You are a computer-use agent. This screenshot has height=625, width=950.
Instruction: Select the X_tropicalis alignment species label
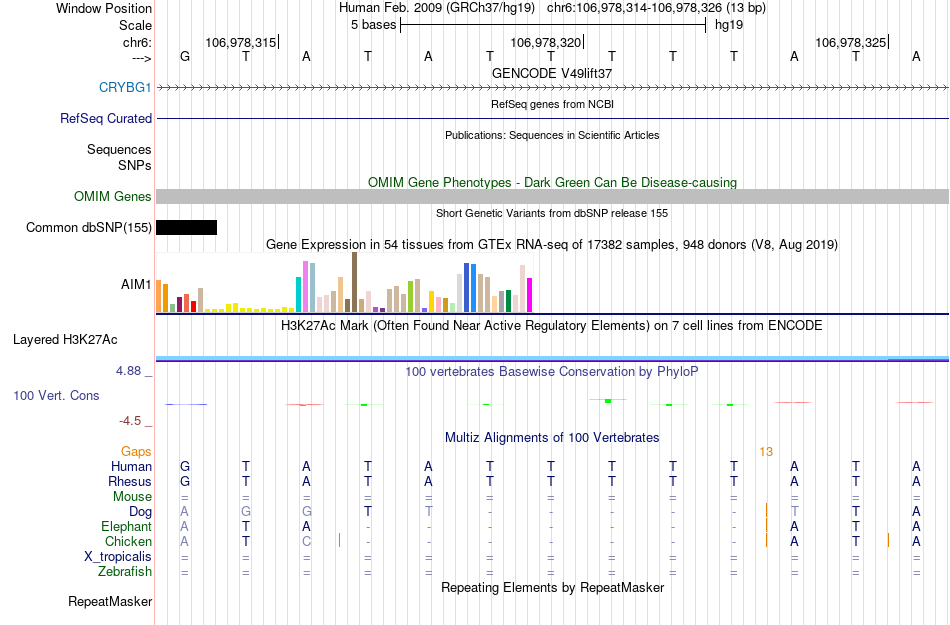coord(118,557)
